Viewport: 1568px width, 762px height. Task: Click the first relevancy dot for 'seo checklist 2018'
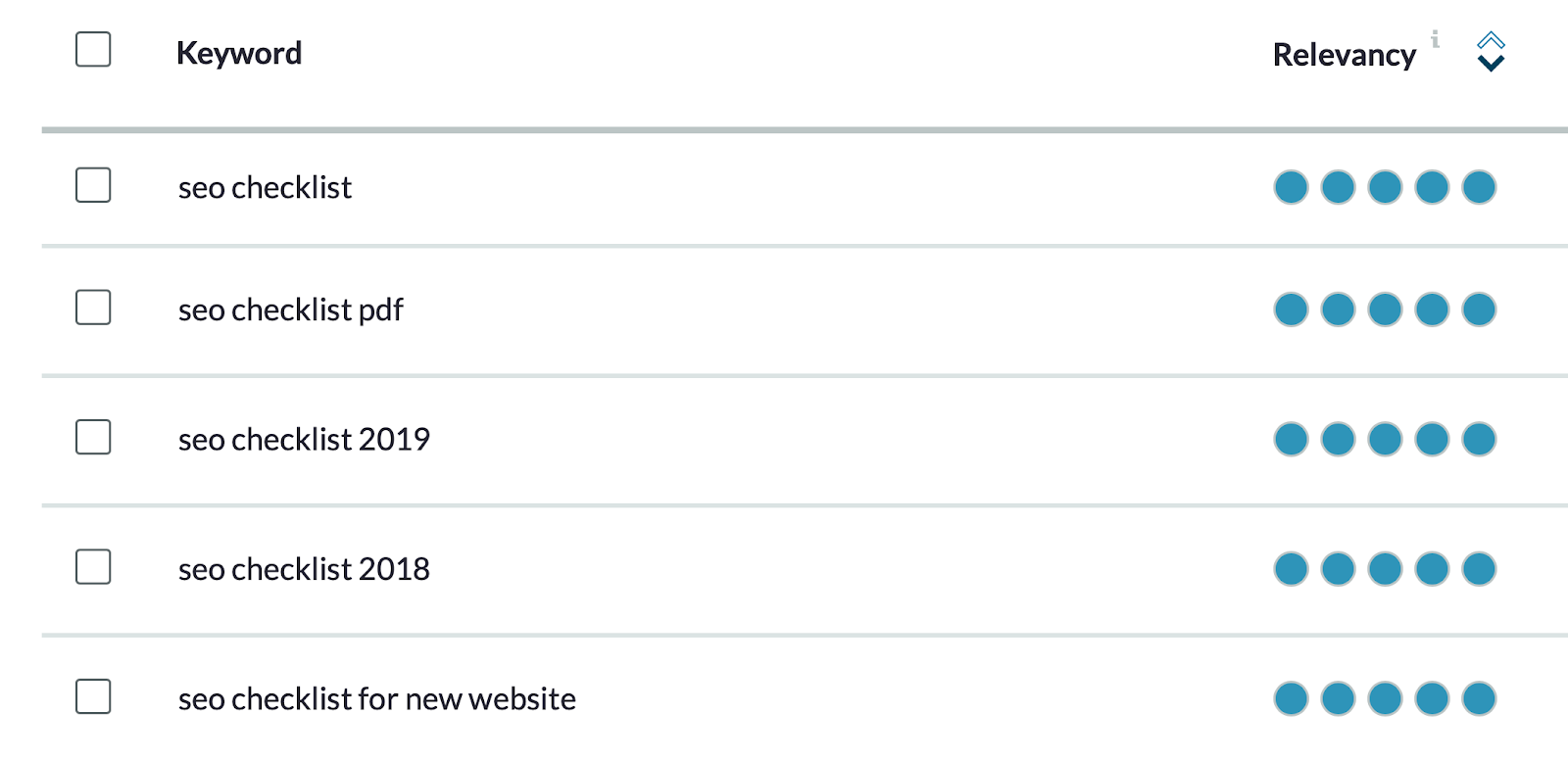pyautogui.click(x=1291, y=569)
